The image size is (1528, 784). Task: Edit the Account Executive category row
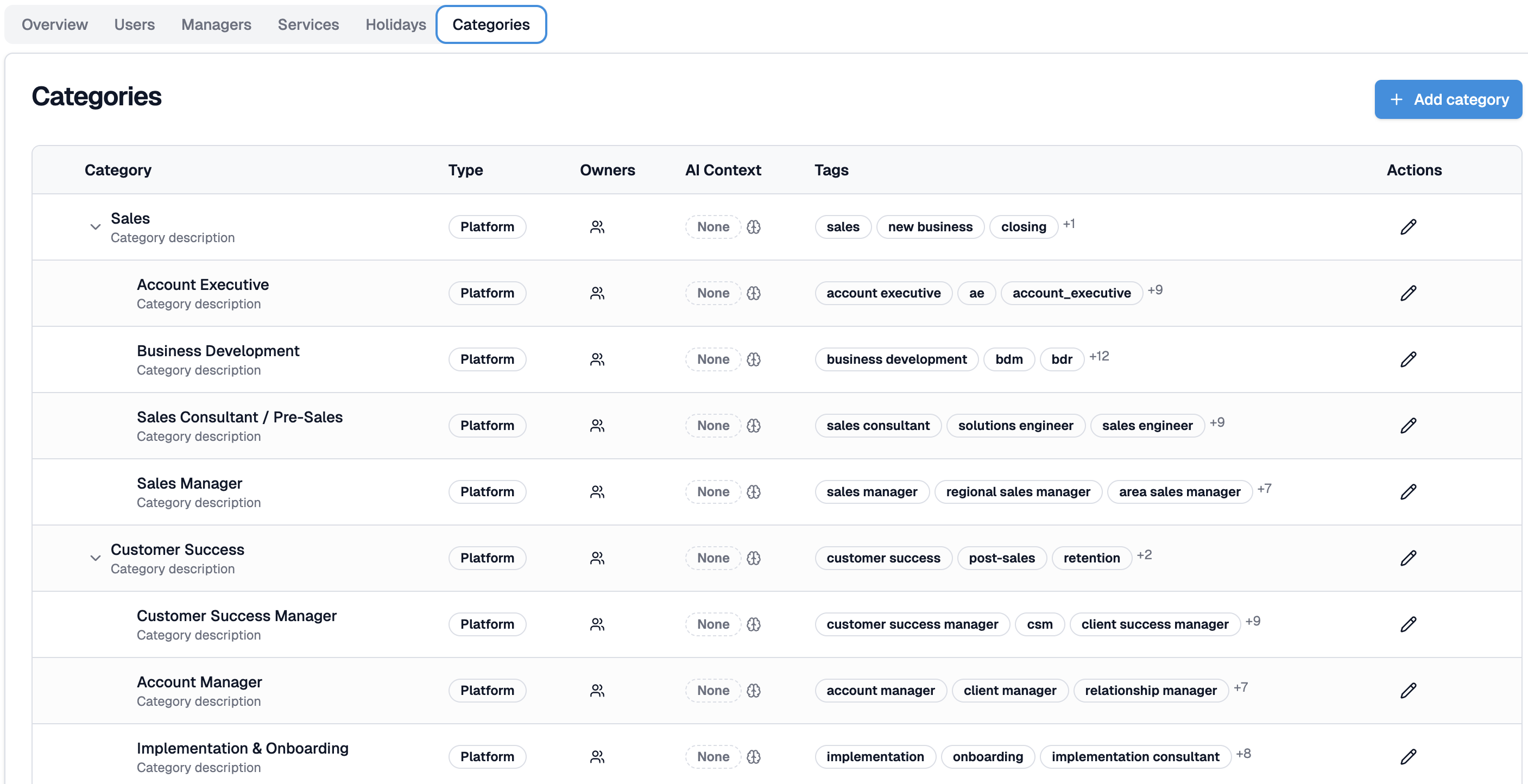tap(1408, 293)
